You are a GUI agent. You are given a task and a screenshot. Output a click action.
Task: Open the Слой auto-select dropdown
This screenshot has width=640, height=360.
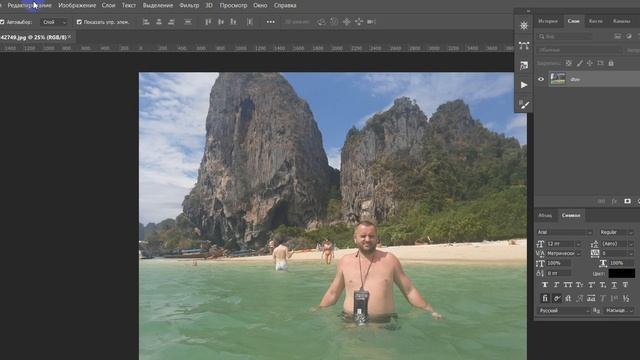click(54, 22)
